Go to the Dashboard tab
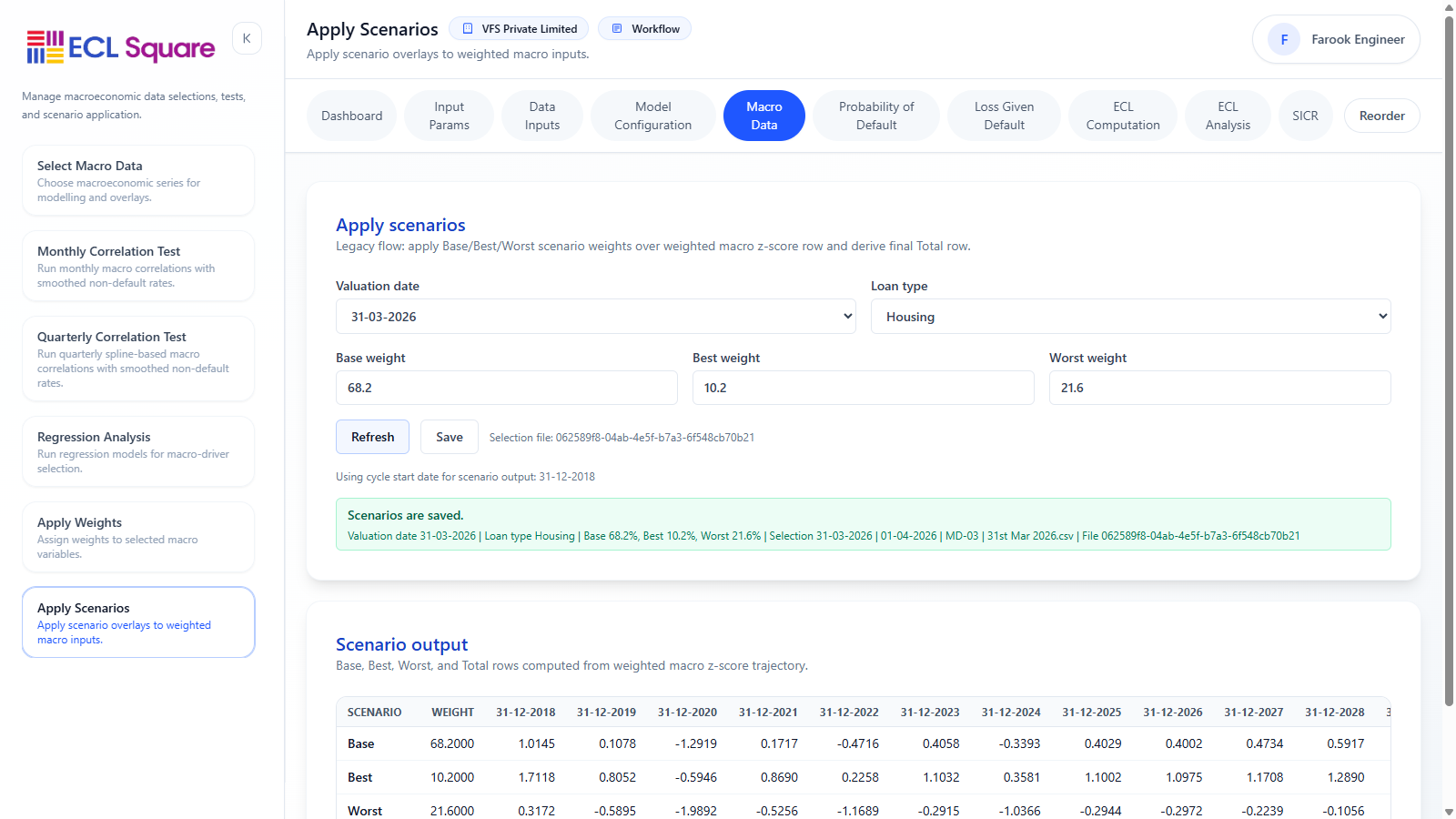1456x819 pixels. [351, 116]
